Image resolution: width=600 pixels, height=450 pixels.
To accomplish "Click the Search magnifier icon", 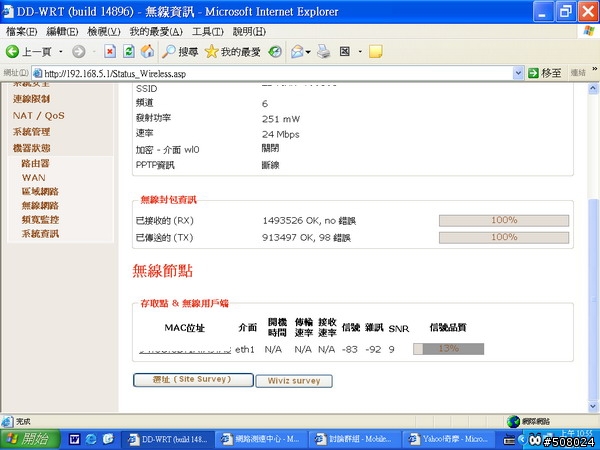I will [x=169, y=51].
